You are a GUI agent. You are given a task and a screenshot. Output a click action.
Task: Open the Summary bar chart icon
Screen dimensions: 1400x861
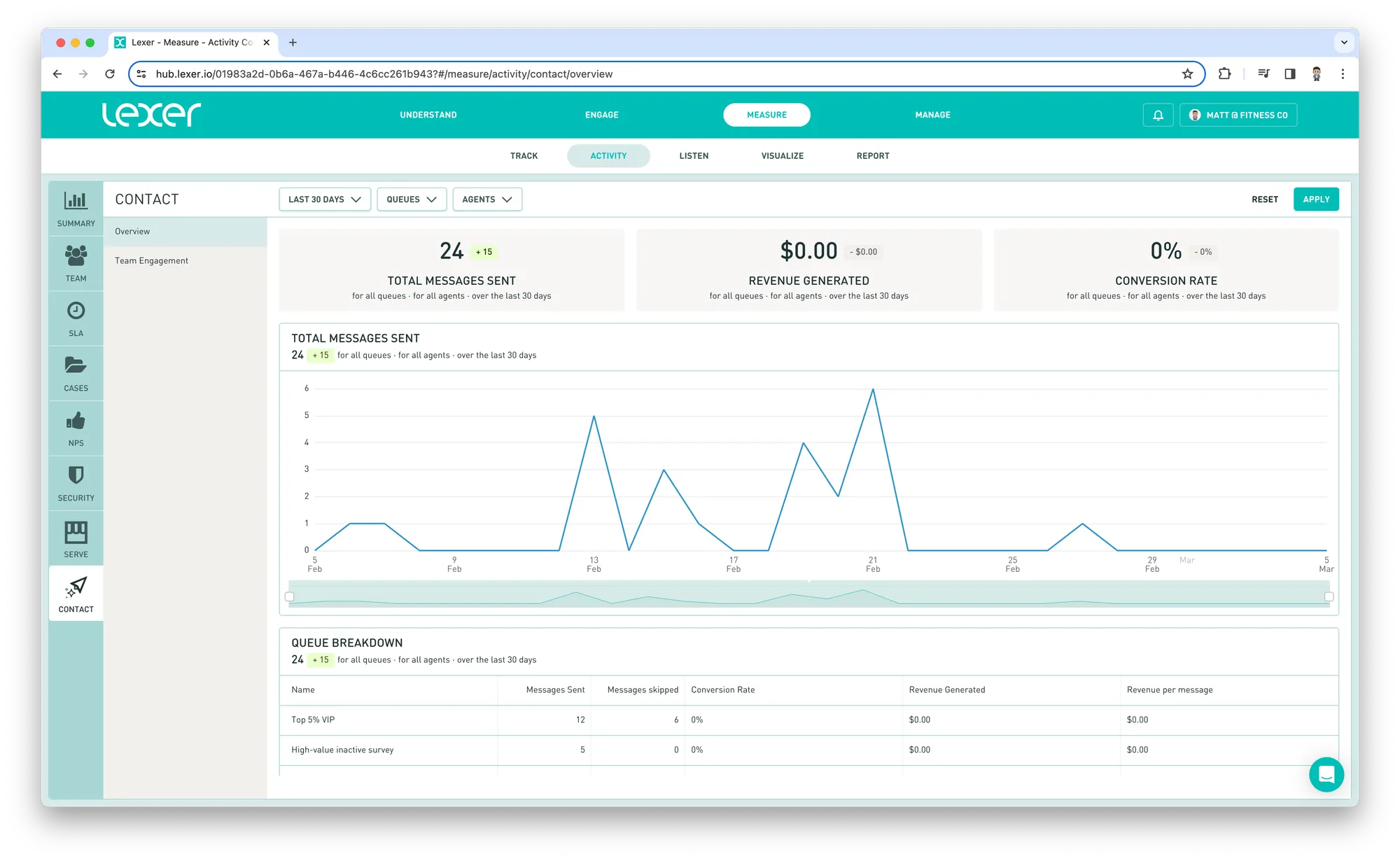click(x=76, y=201)
